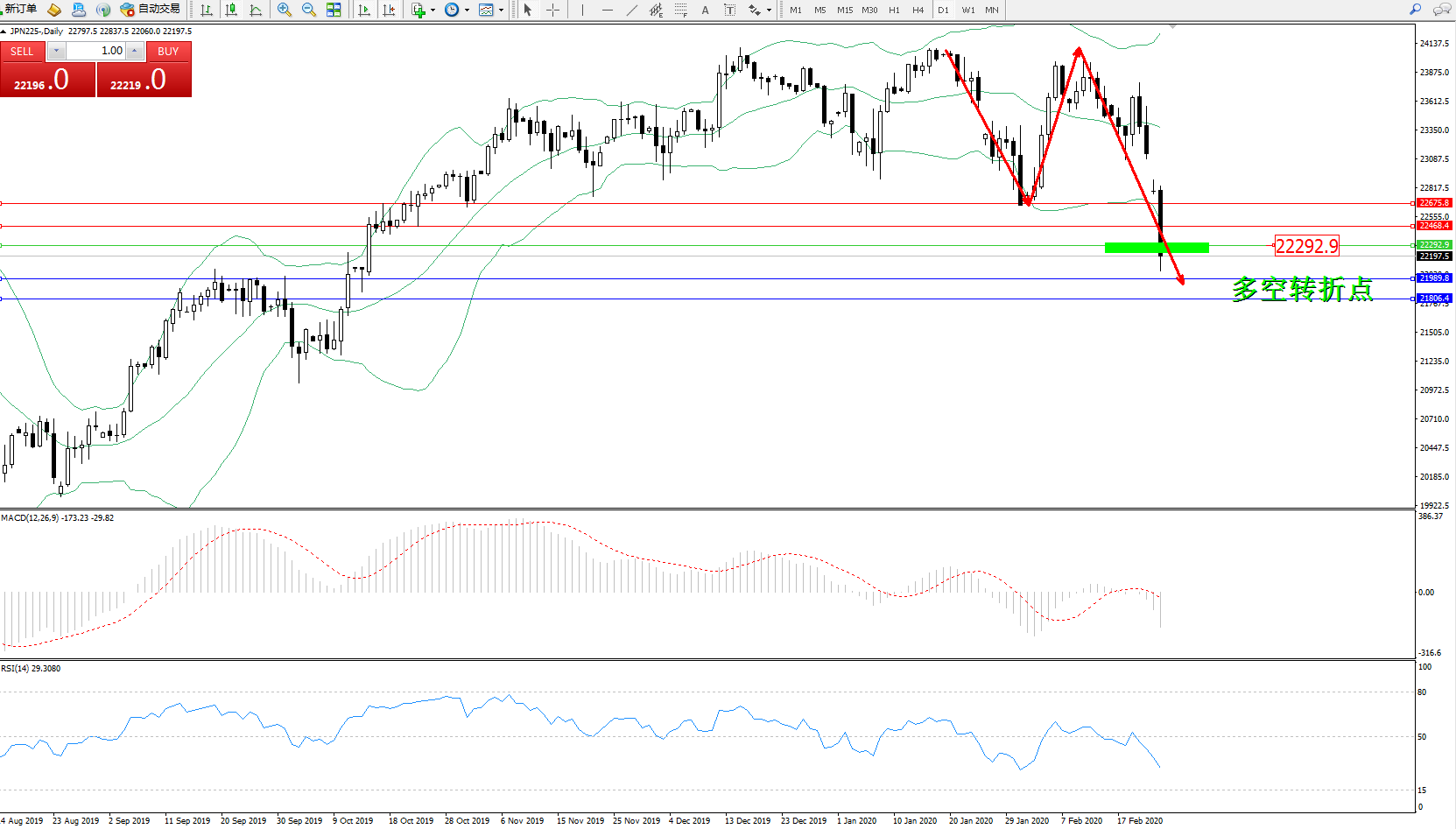Switch to the W1 timeframe
The width and height of the screenshot is (1456, 829).
click(x=968, y=11)
